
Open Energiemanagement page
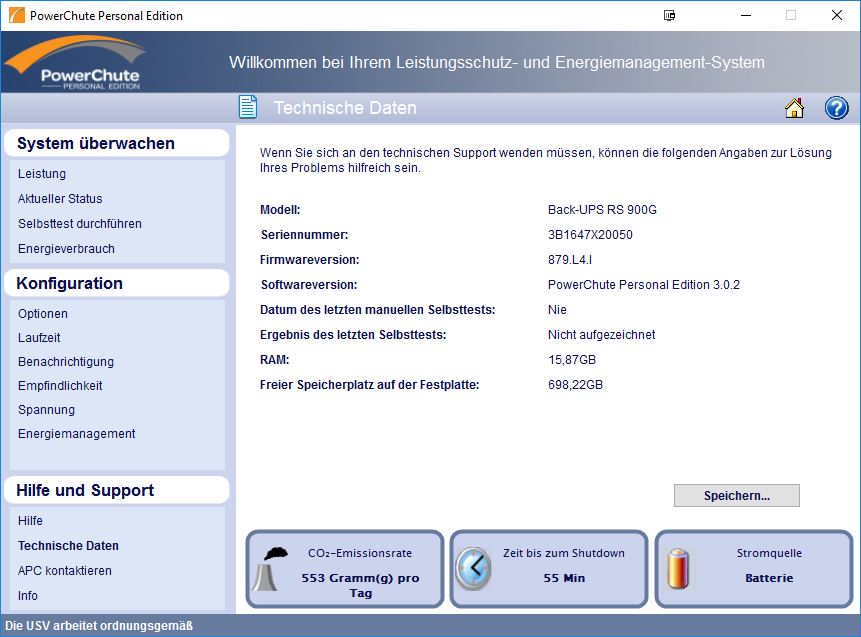point(76,434)
